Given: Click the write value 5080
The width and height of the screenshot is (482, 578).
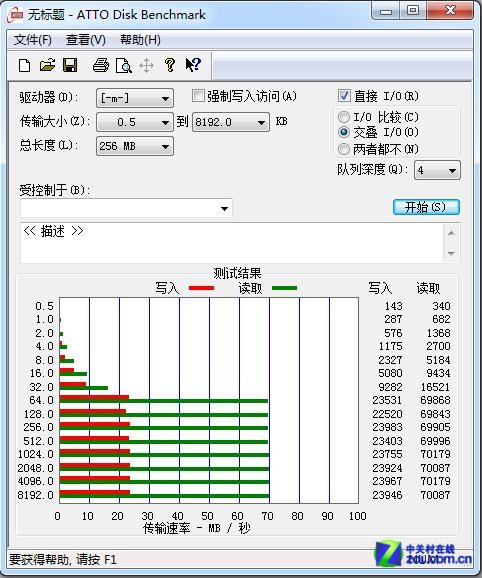Looking at the screenshot, I should (390, 373).
